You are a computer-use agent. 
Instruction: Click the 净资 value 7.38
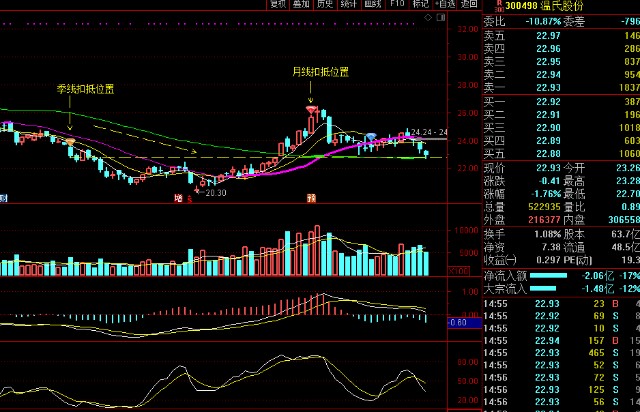pos(551,247)
